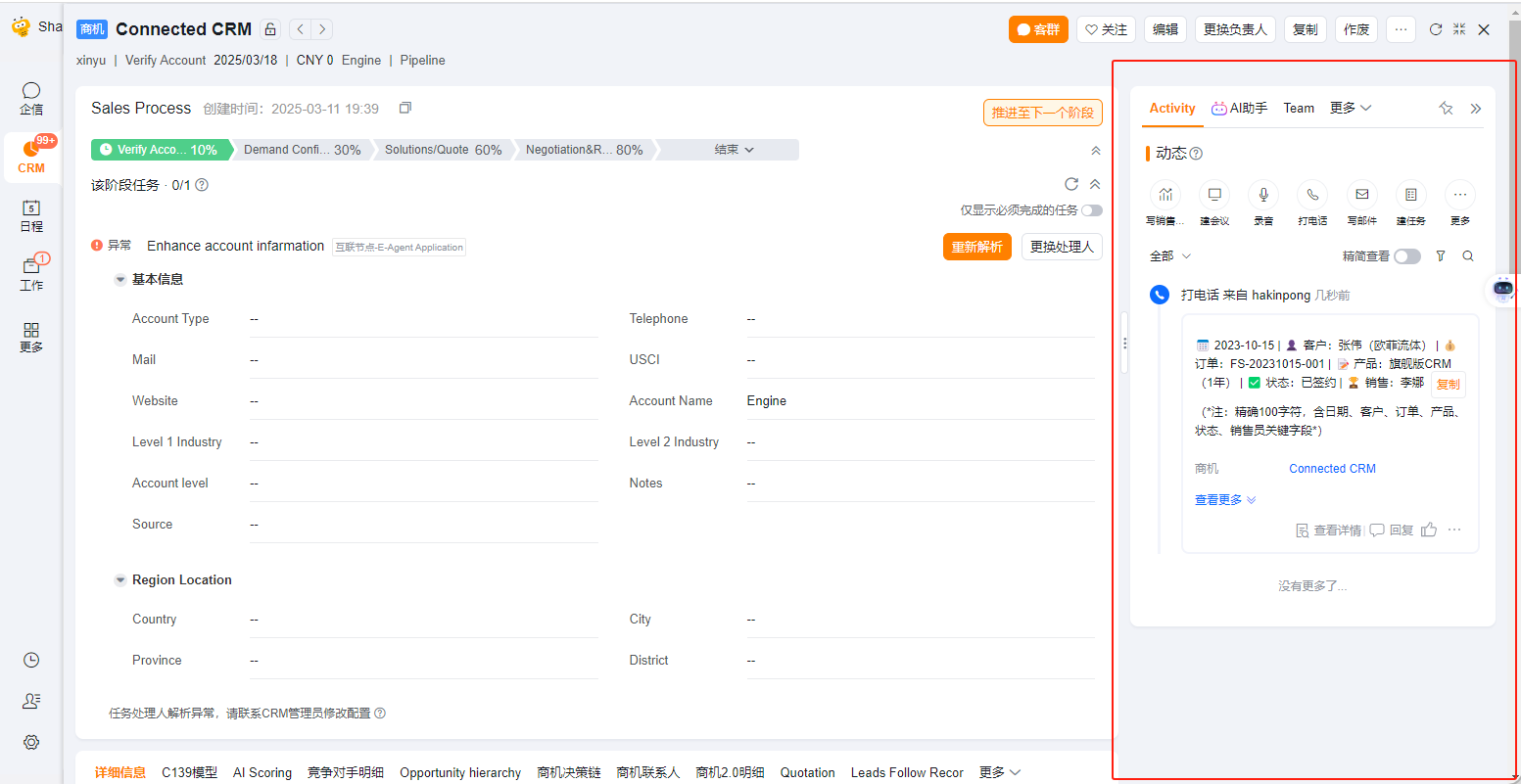The height and width of the screenshot is (784, 1521).
Task: Click the copy icon beside 创建时间
Action: [x=405, y=108]
